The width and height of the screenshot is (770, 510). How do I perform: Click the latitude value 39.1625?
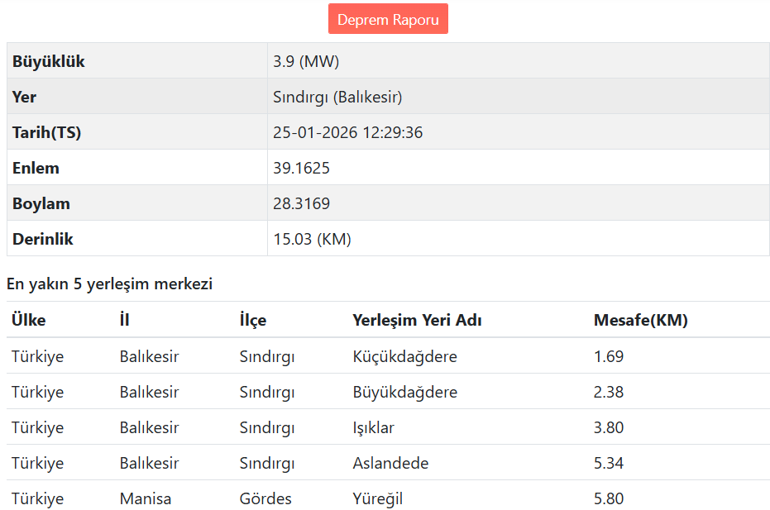pyautogui.click(x=301, y=168)
